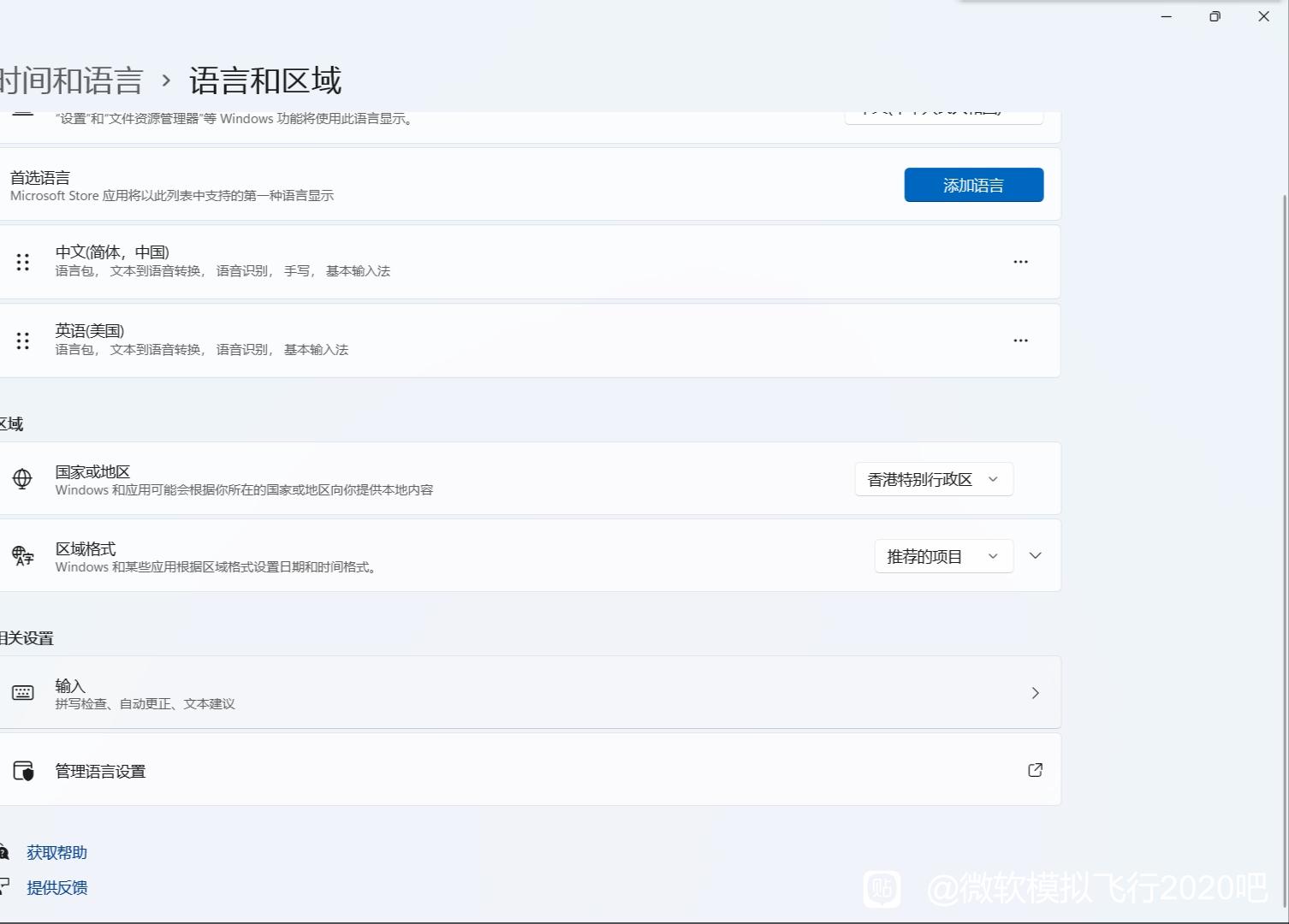This screenshot has height=924, width=1289.
Task: Grab the drag handle for 中文(简体，中国)
Action: click(23, 262)
